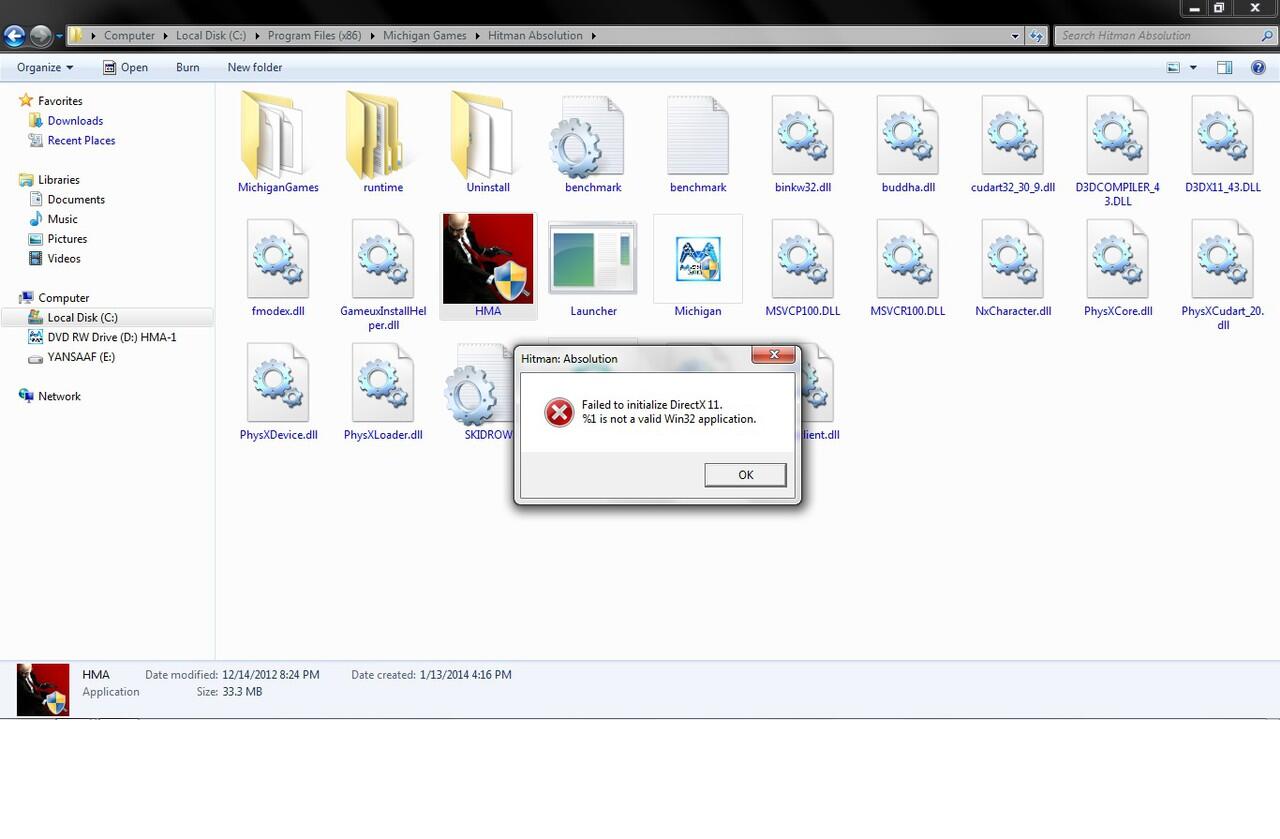Open the view options dropdown arrow
Viewport: 1280px width, 839px height.
(x=1193, y=68)
